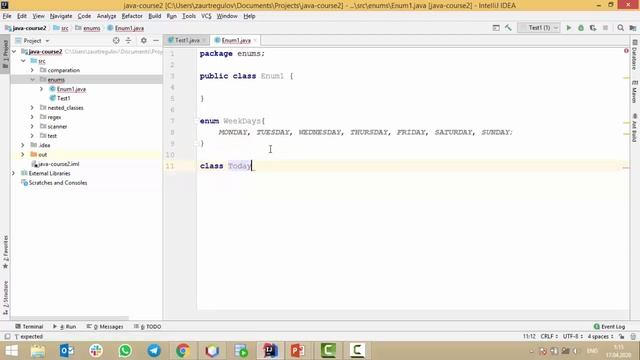Open Windows Start menu

click(11, 351)
